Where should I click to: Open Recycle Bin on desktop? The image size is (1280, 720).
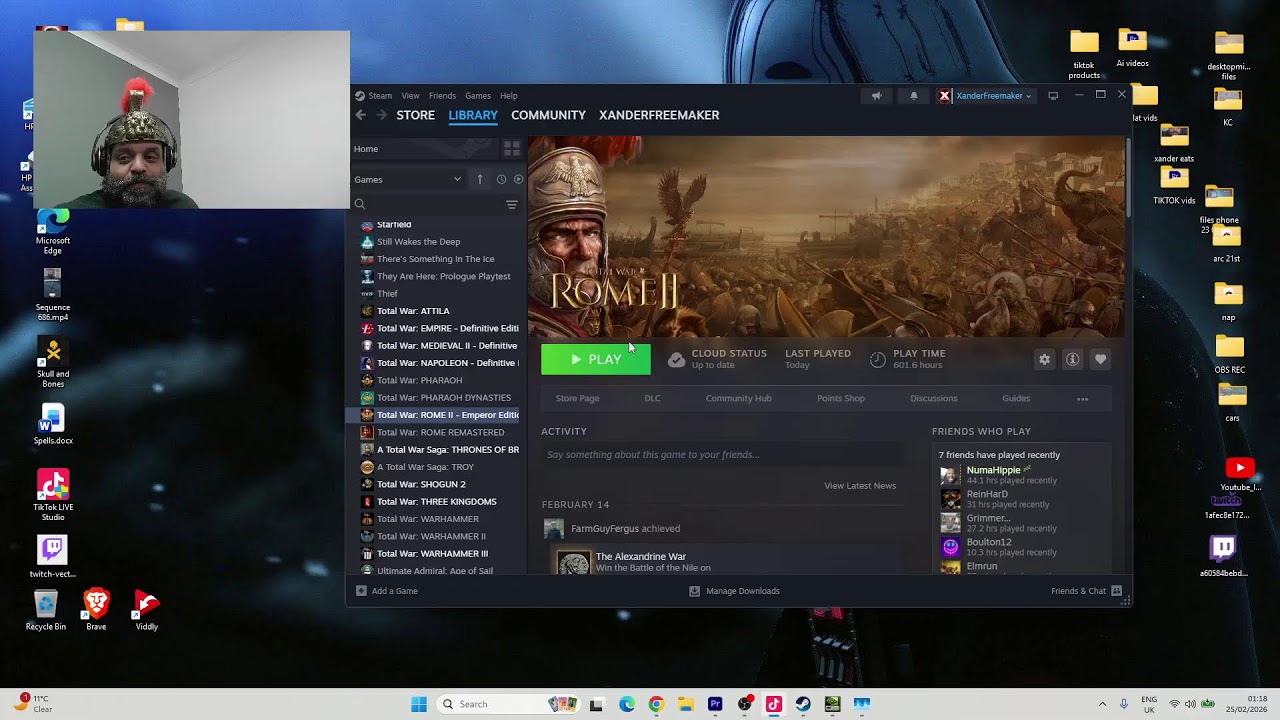tap(46, 610)
